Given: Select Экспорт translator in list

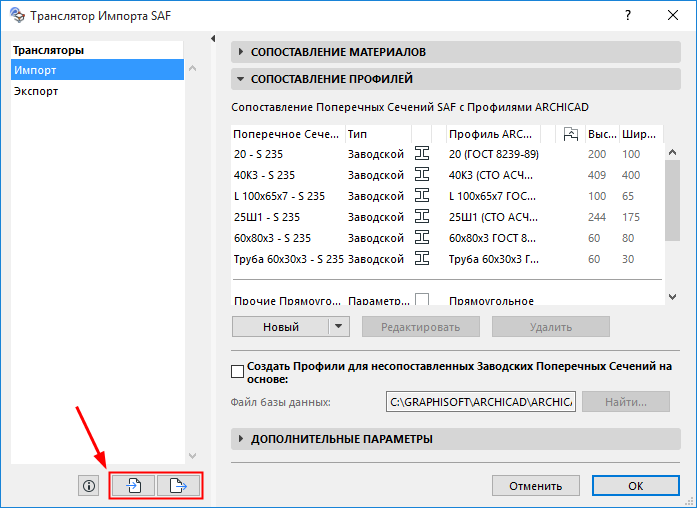Looking at the screenshot, I should [x=97, y=91].
